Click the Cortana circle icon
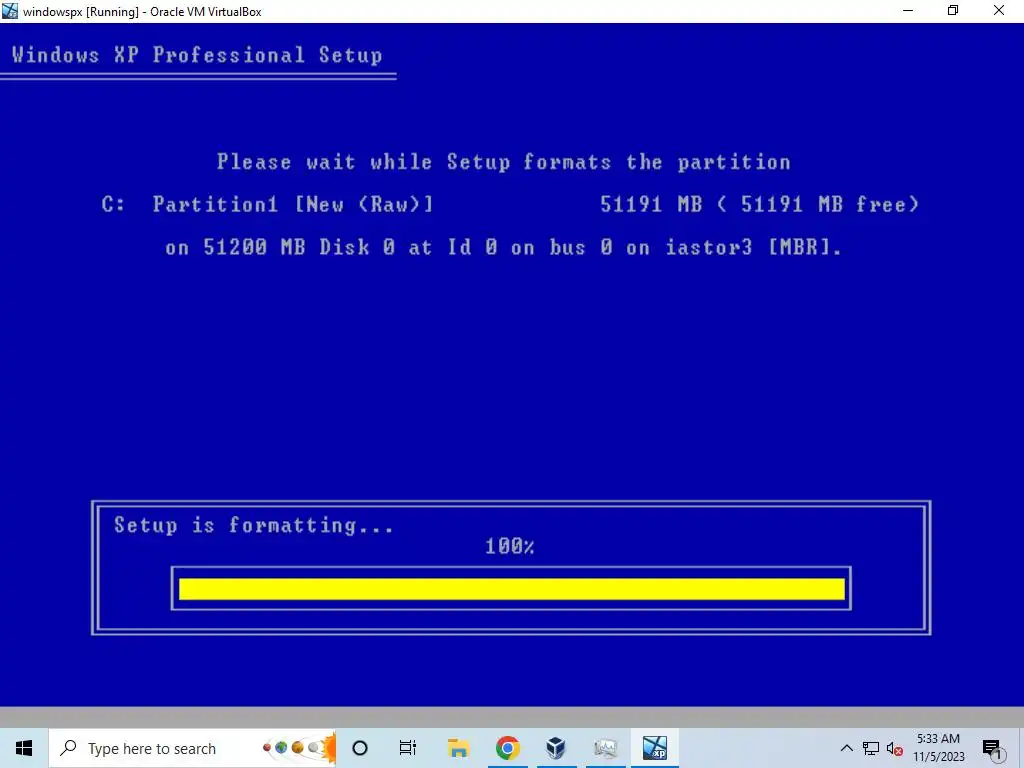 [x=360, y=748]
